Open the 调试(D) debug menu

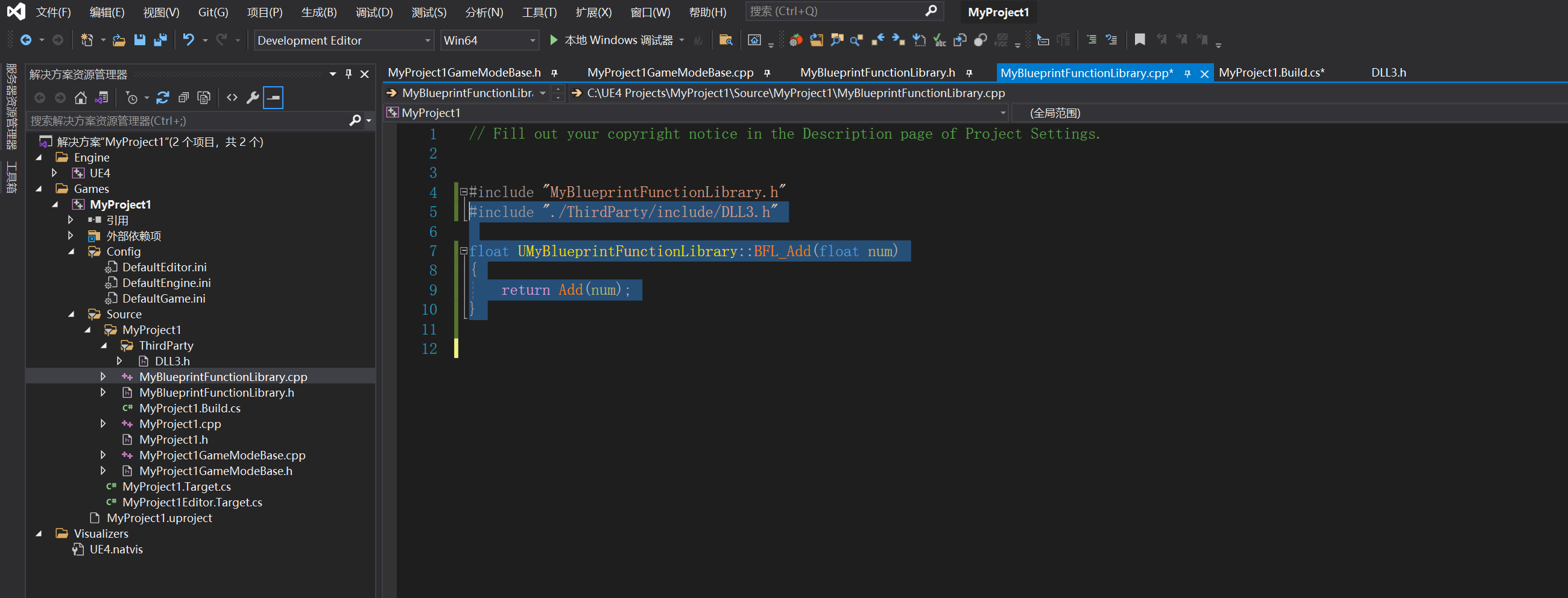(x=375, y=12)
